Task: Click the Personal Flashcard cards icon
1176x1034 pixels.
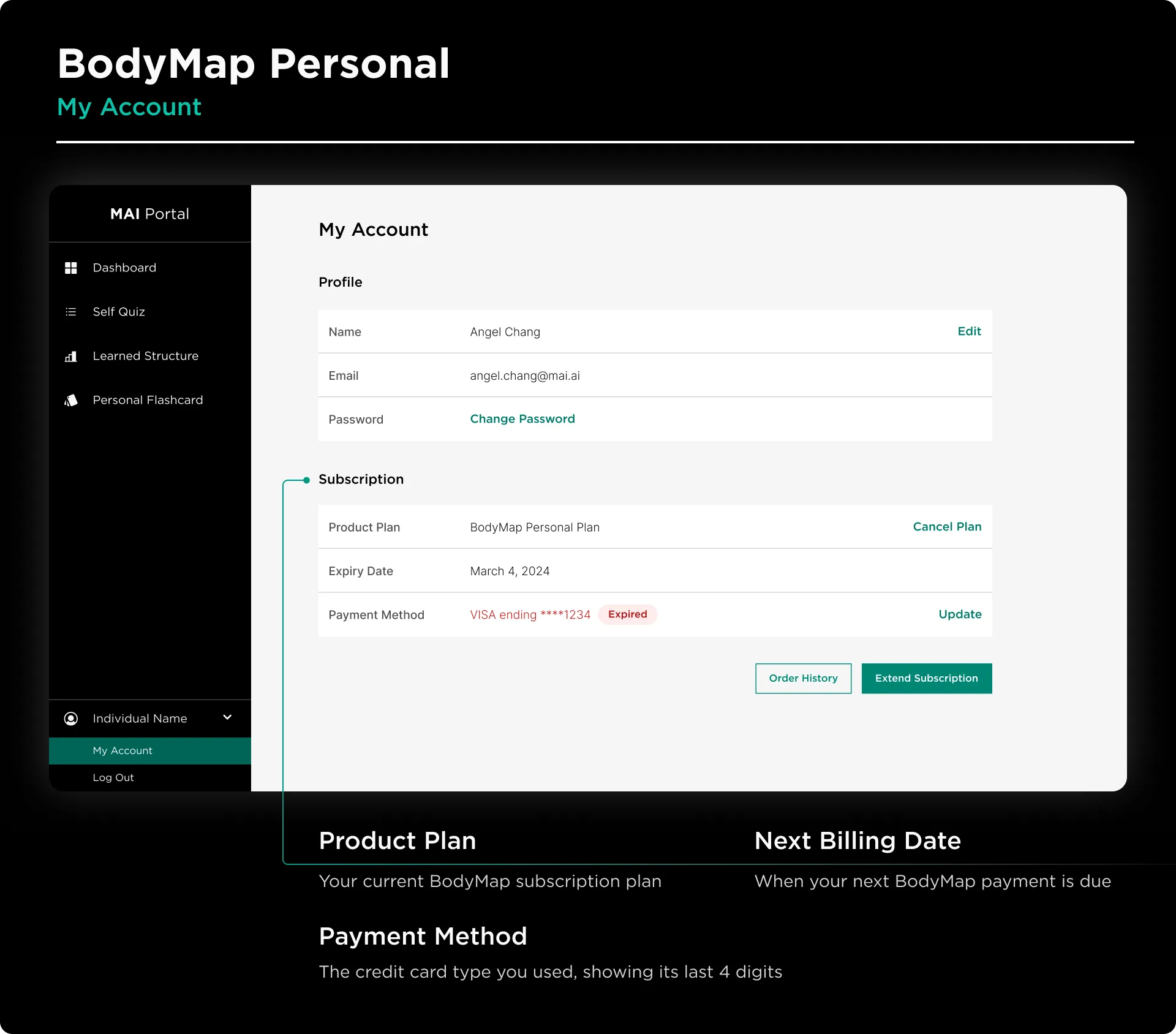Action: pyautogui.click(x=71, y=400)
